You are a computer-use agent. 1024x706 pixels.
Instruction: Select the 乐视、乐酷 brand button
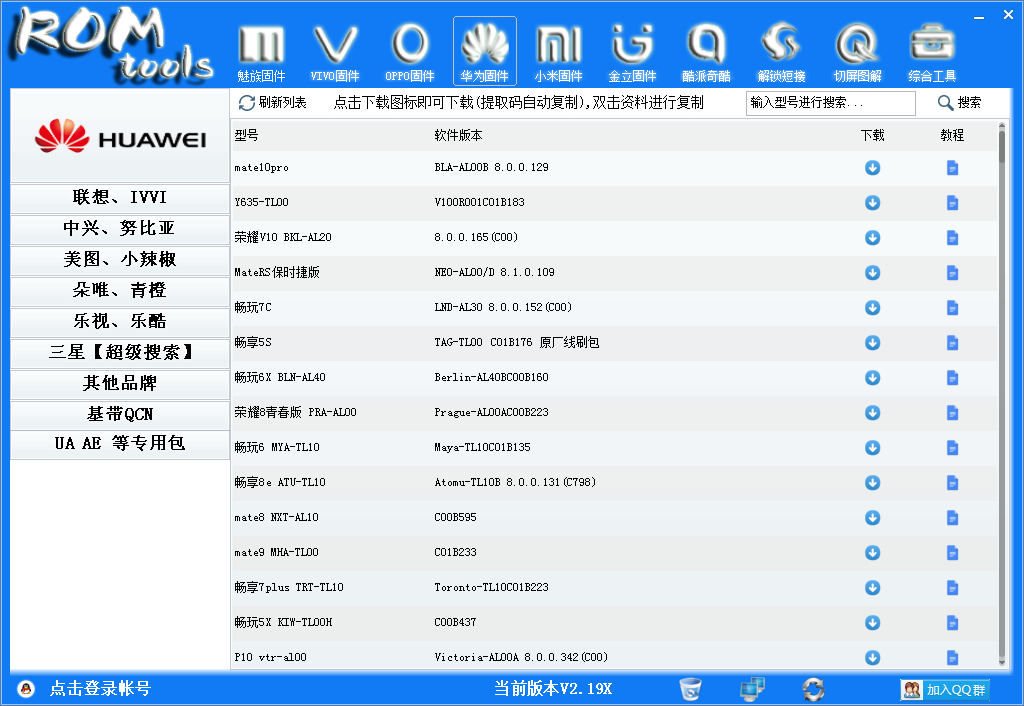click(x=120, y=321)
